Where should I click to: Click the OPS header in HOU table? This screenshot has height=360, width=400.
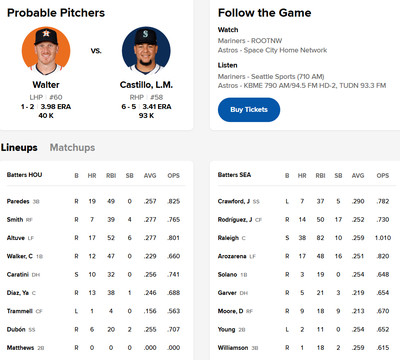(x=174, y=175)
